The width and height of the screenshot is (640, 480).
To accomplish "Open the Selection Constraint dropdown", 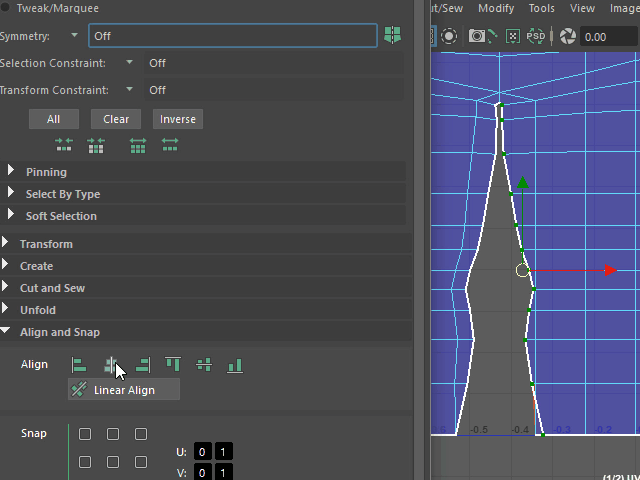I will pos(130,63).
